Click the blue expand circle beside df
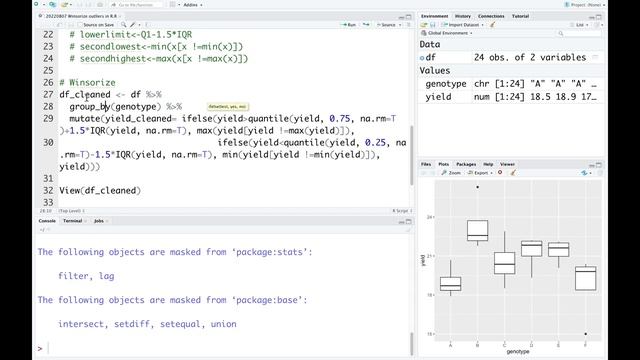The image size is (640, 360). click(x=422, y=58)
